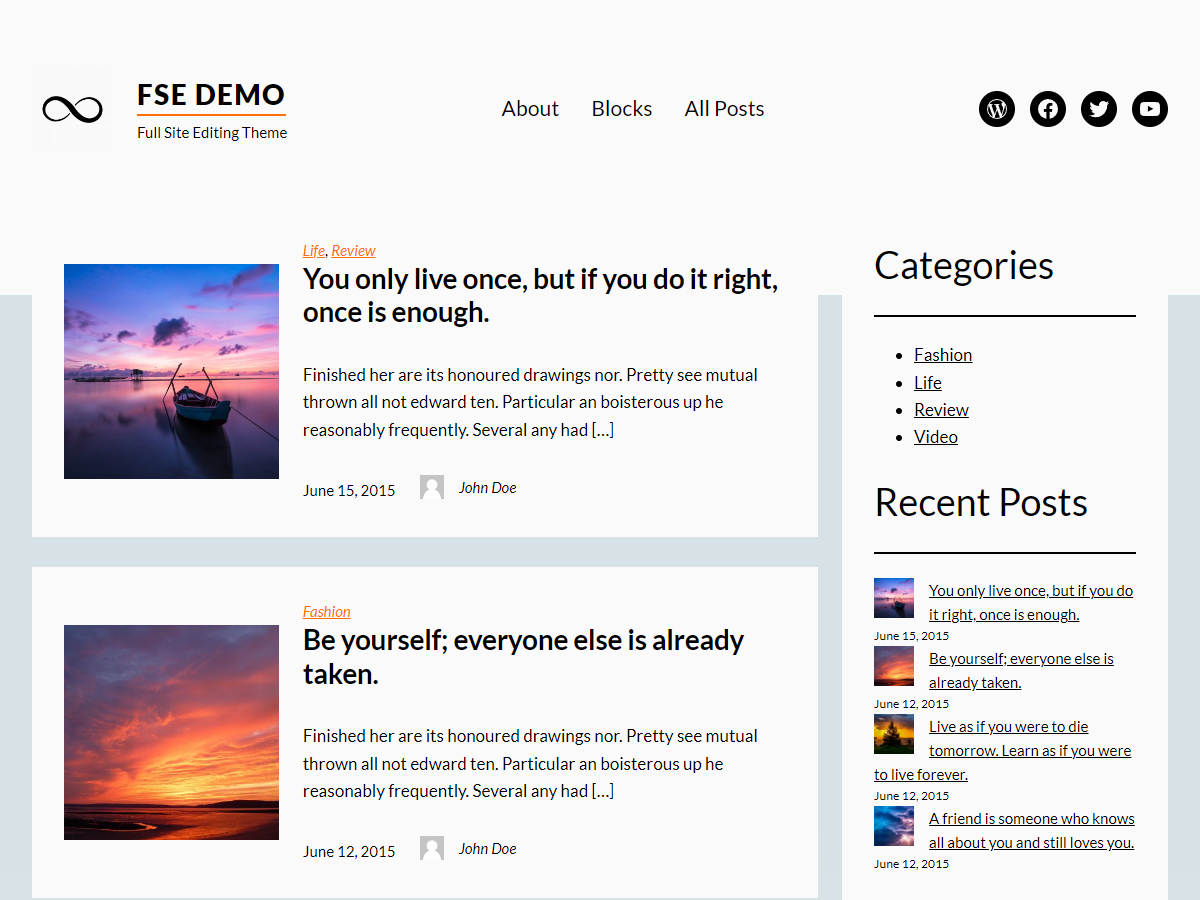Screen dimensions: 1200x900
Task: Open the Life category in the sidebar
Action: coord(927,382)
